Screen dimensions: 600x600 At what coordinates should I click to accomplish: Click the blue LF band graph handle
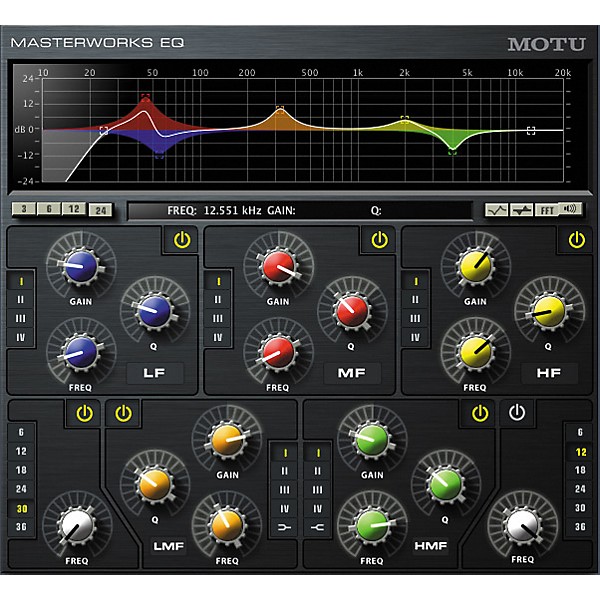(x=160, y=155)
